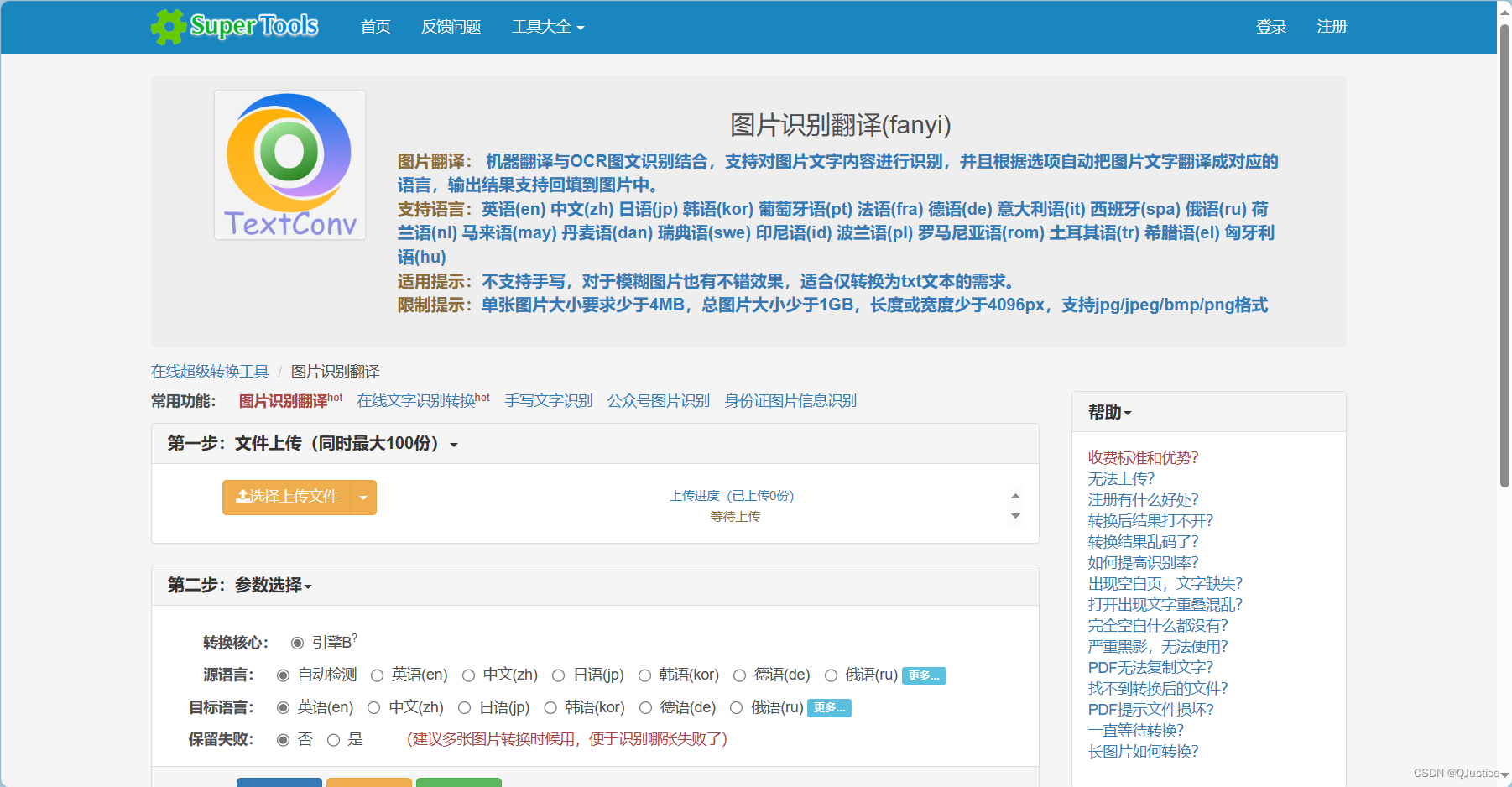The width and height of the screenshot is (1512, 787).
Task: Click the 反馈问题 menu item
Action: pyautogui.click(x=451, y=26)
